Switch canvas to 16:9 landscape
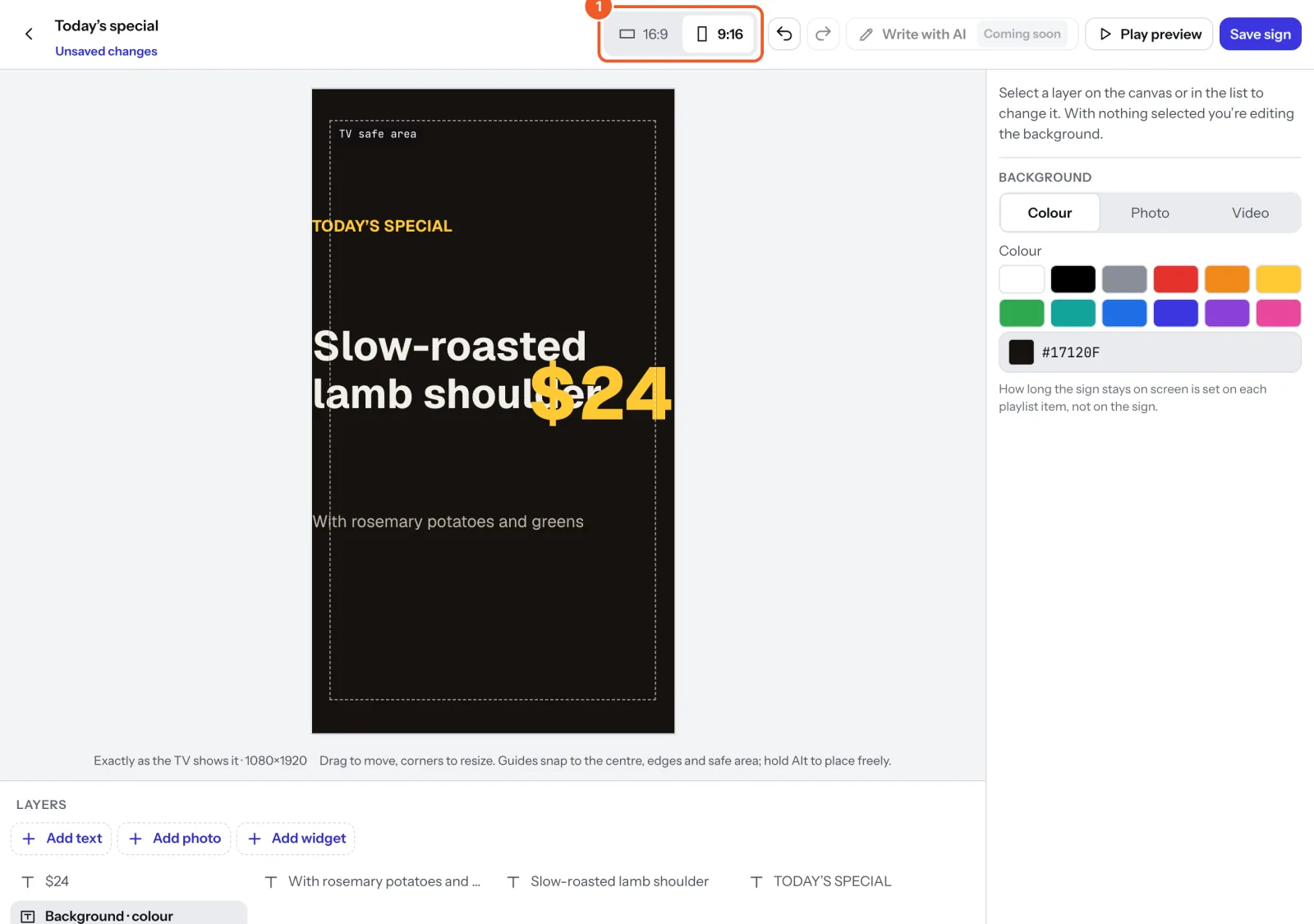The image size is (1314, 924). (x=644, y=34)
